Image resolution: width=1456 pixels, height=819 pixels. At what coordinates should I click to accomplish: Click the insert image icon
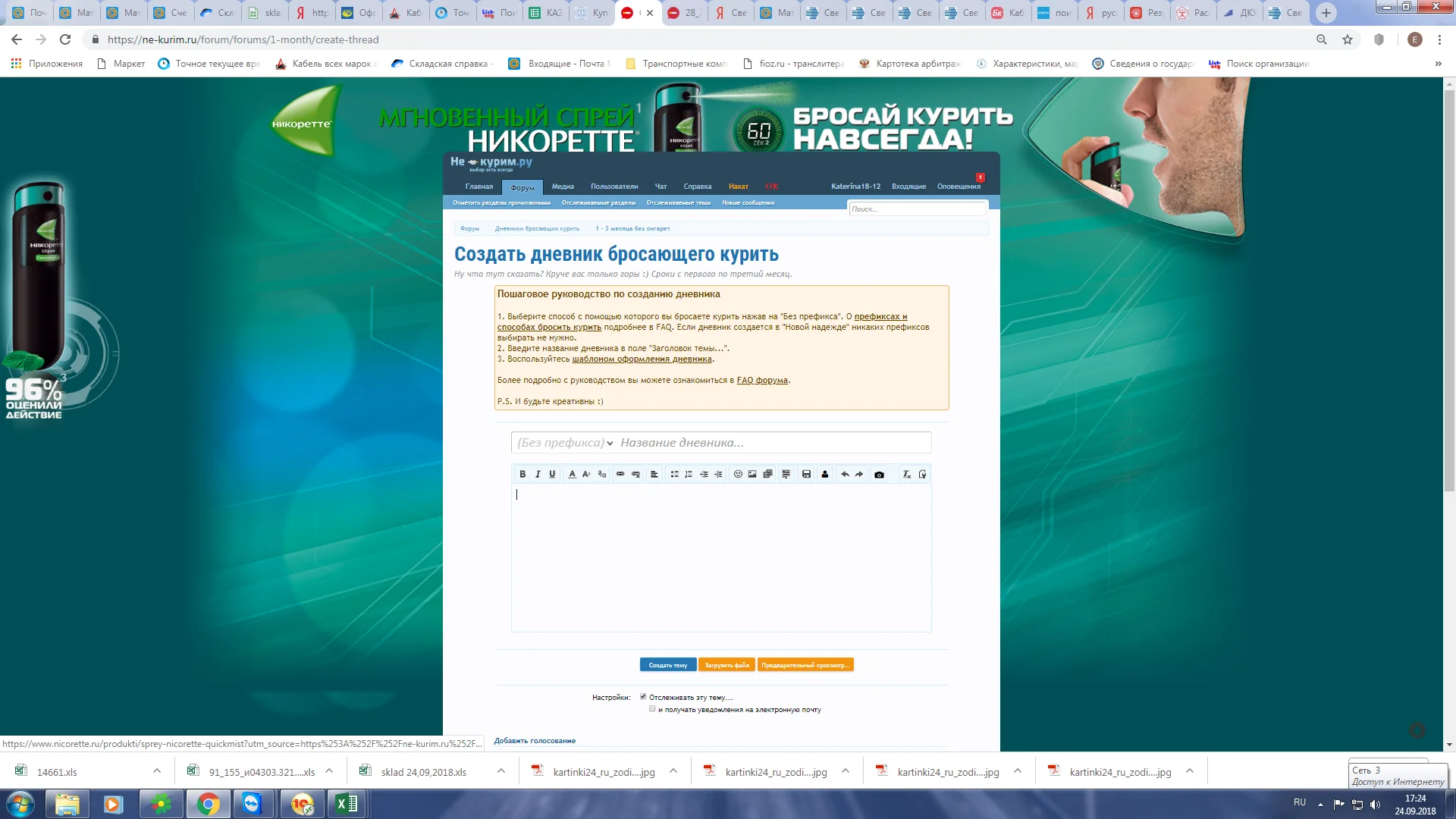click(752, 474)
